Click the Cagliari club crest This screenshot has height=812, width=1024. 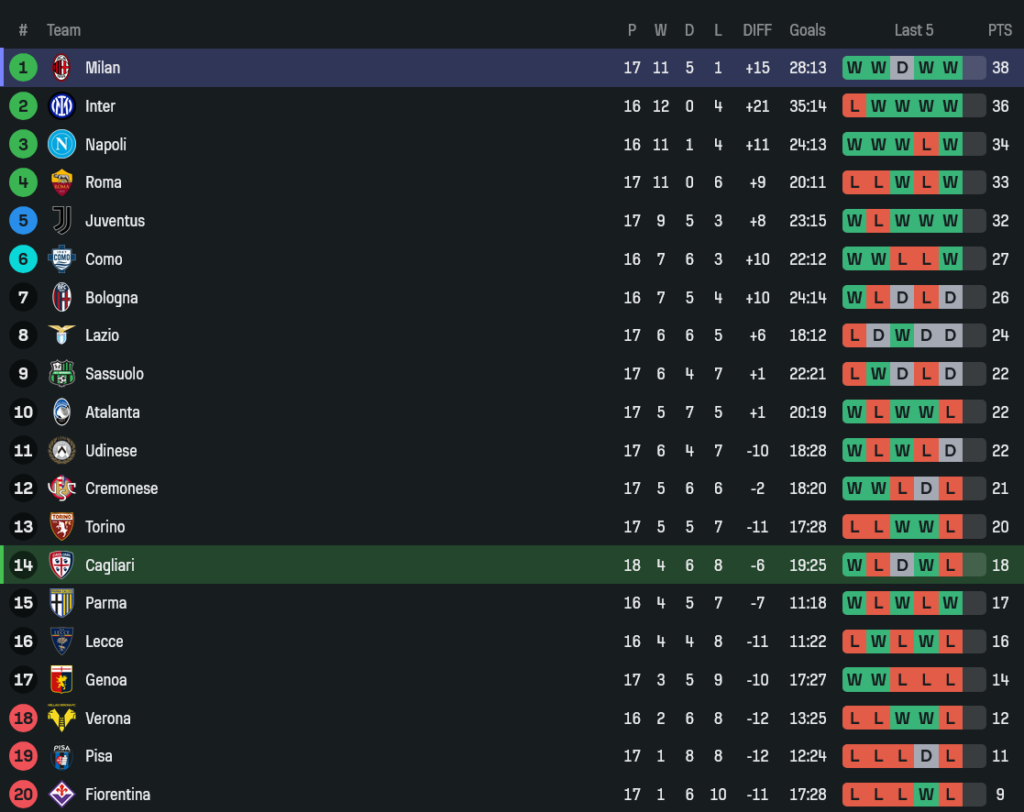coord(62,565)
